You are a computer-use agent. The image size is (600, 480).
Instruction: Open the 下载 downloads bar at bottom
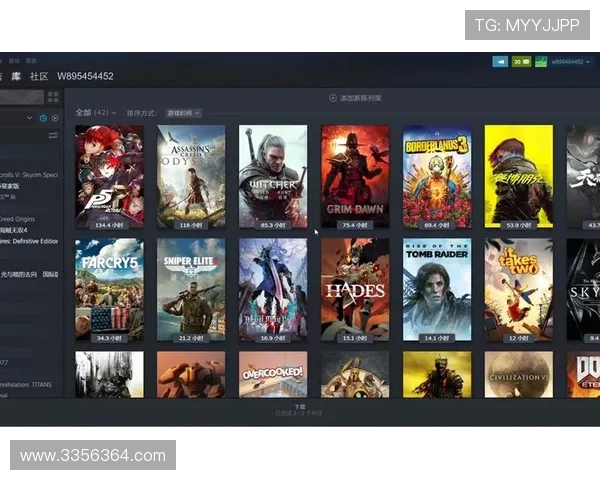(299, 407)
